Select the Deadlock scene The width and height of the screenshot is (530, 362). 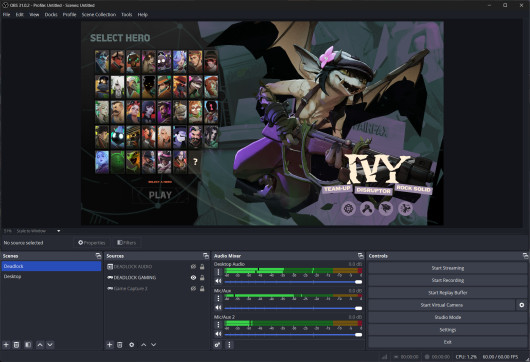[x=51, y=266]
